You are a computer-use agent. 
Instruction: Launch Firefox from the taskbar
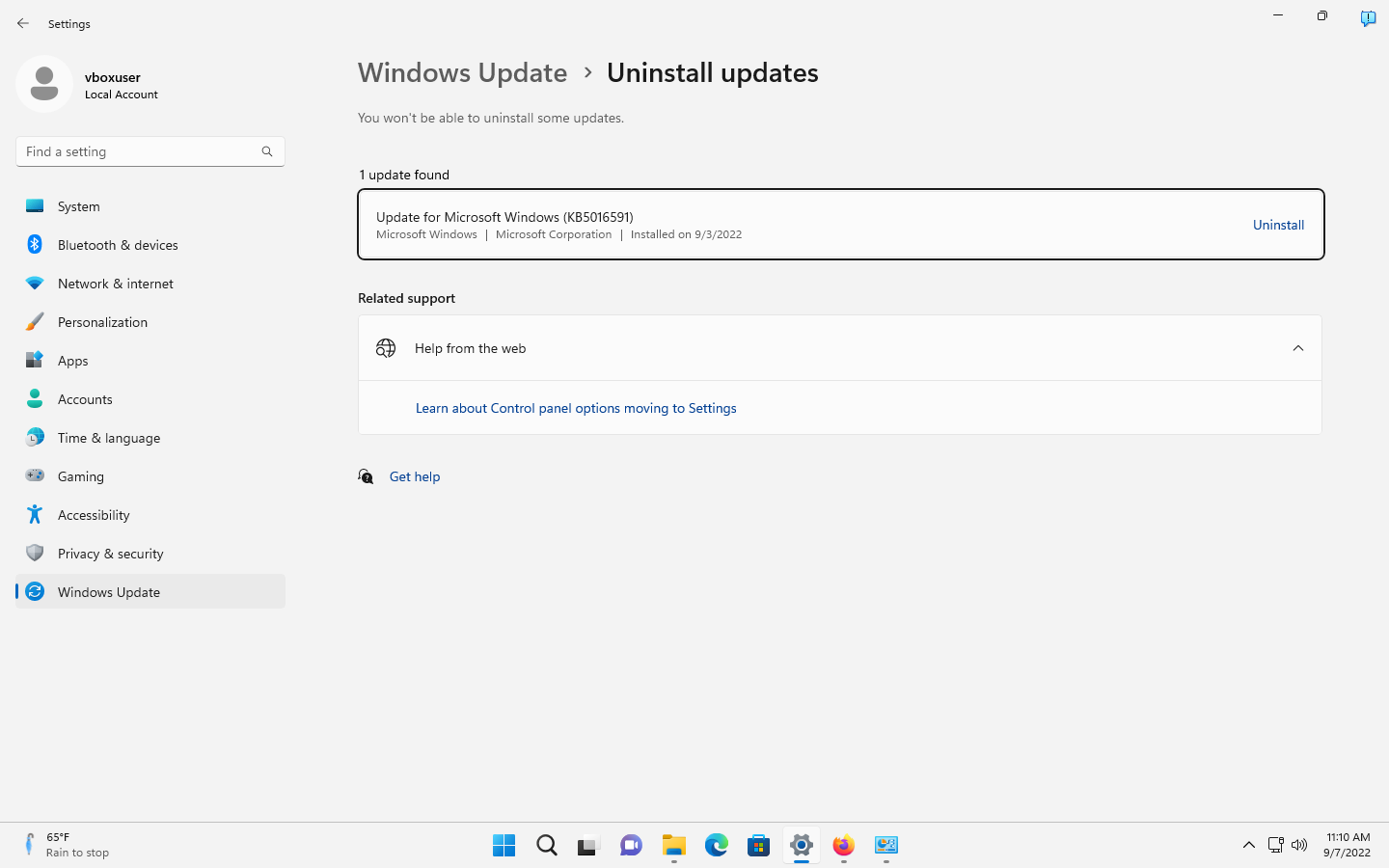point(843,845)
